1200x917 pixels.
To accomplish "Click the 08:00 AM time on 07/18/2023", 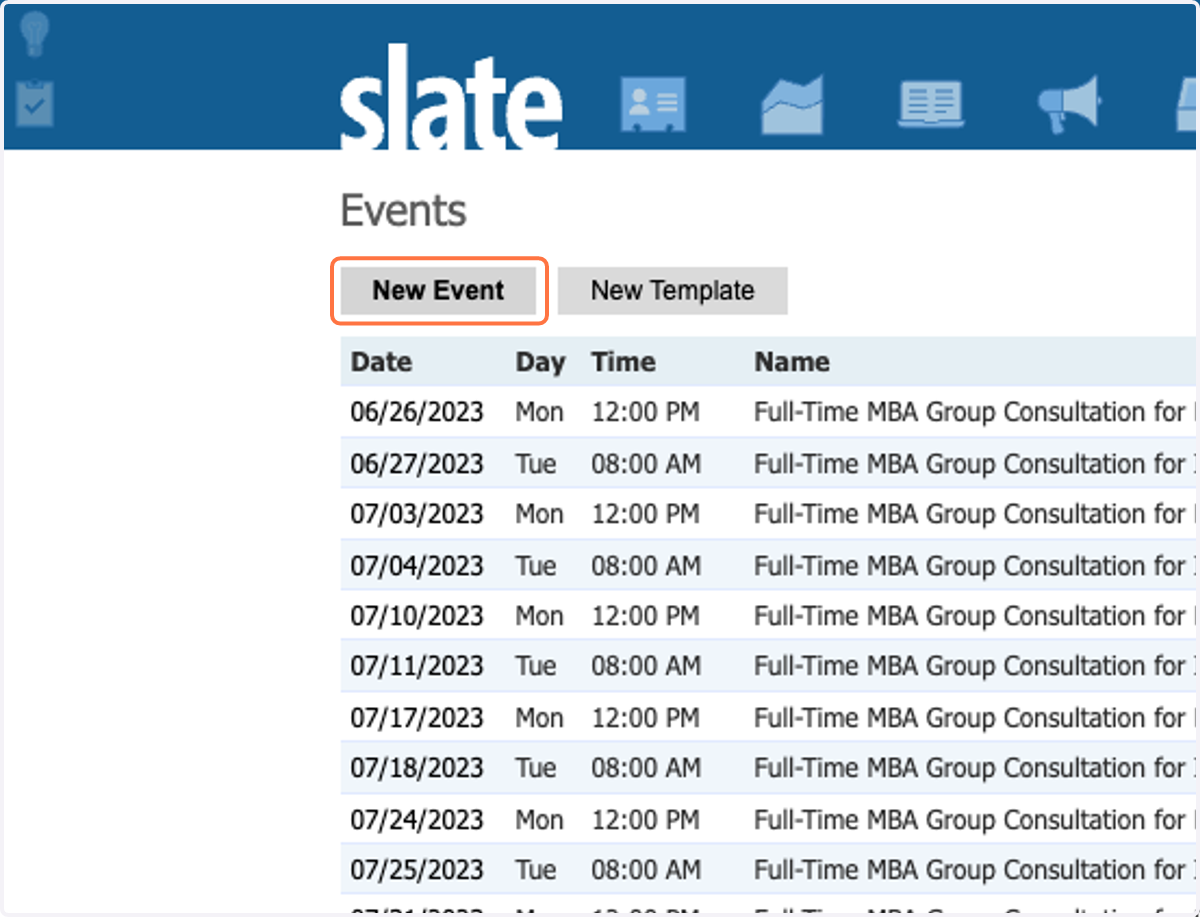I will [646, 768].
